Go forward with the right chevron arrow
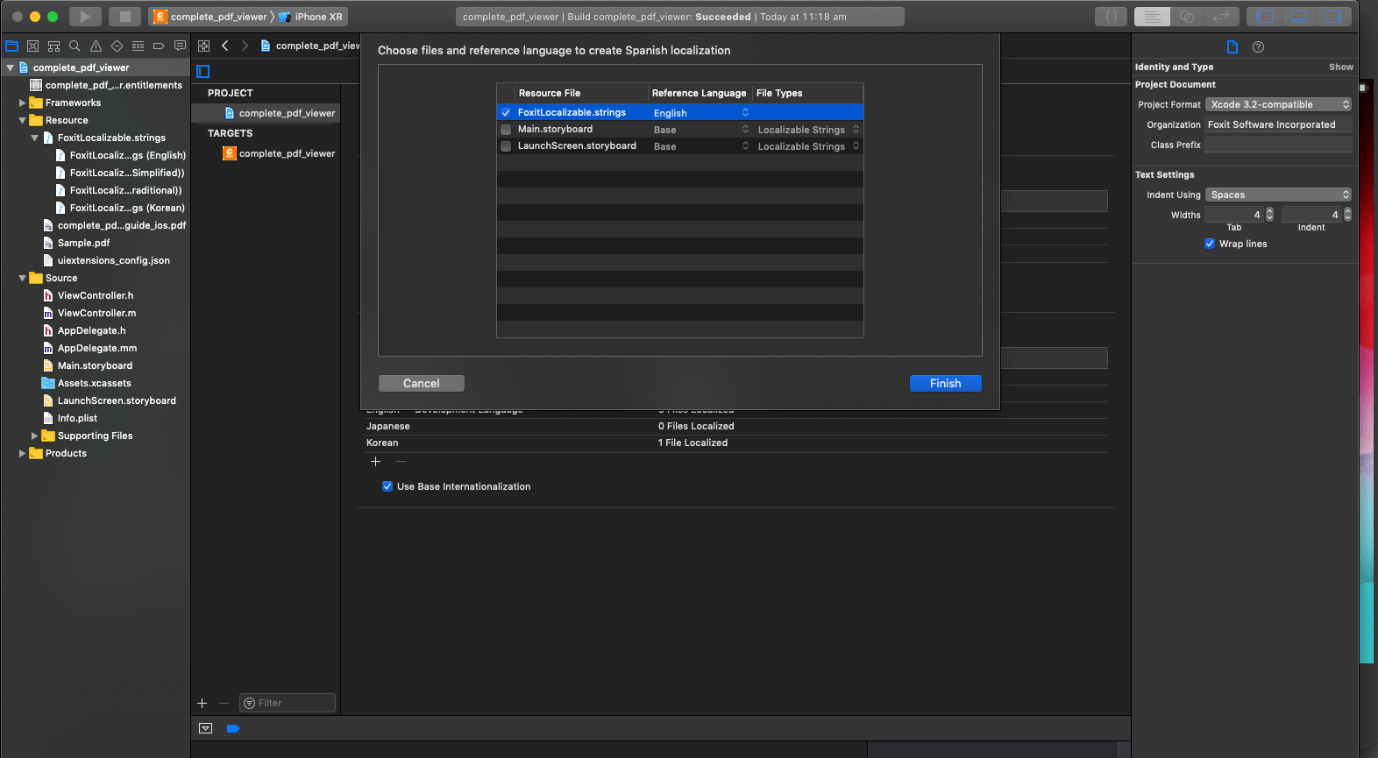 coord(244,46)
